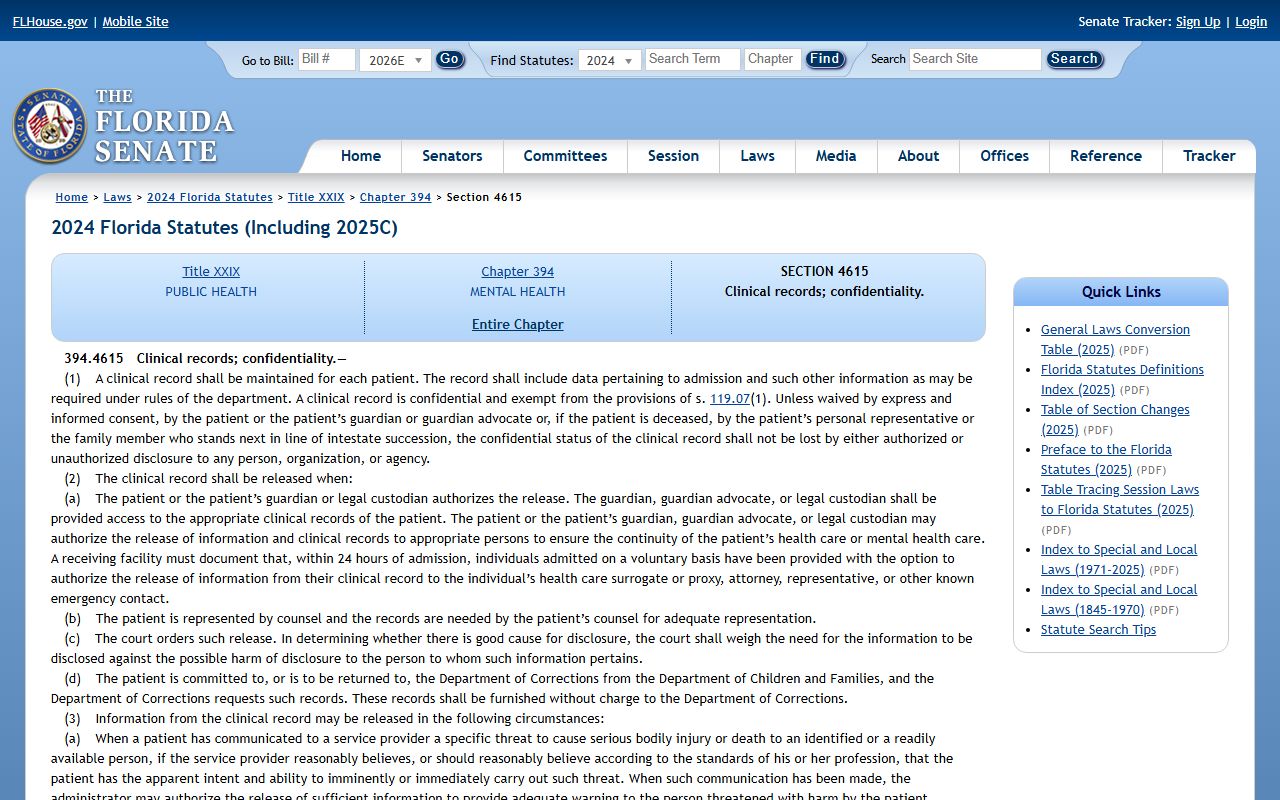Click the Find button for statutes

click(x=825, y=59)
